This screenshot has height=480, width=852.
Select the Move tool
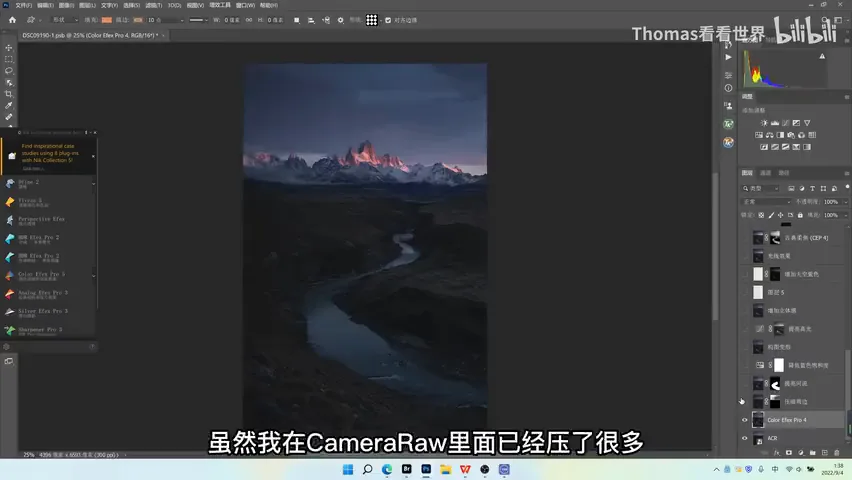pyautogui.click(x=9, y=48)
